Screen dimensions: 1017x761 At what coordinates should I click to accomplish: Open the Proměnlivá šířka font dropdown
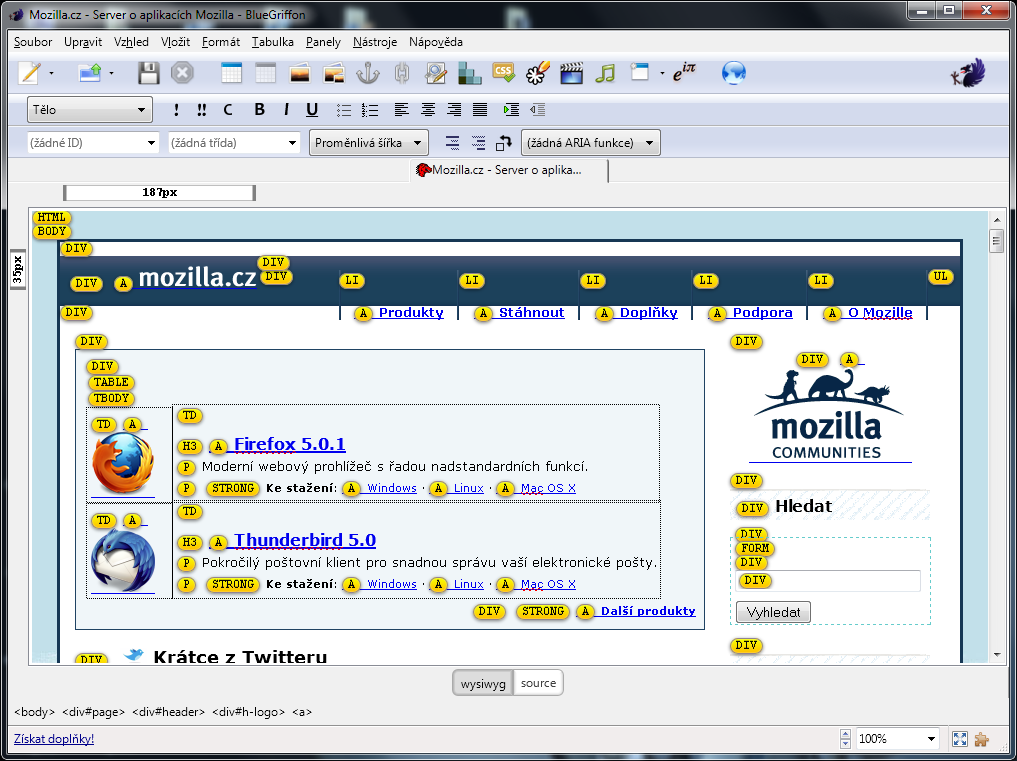click(368, 143)
